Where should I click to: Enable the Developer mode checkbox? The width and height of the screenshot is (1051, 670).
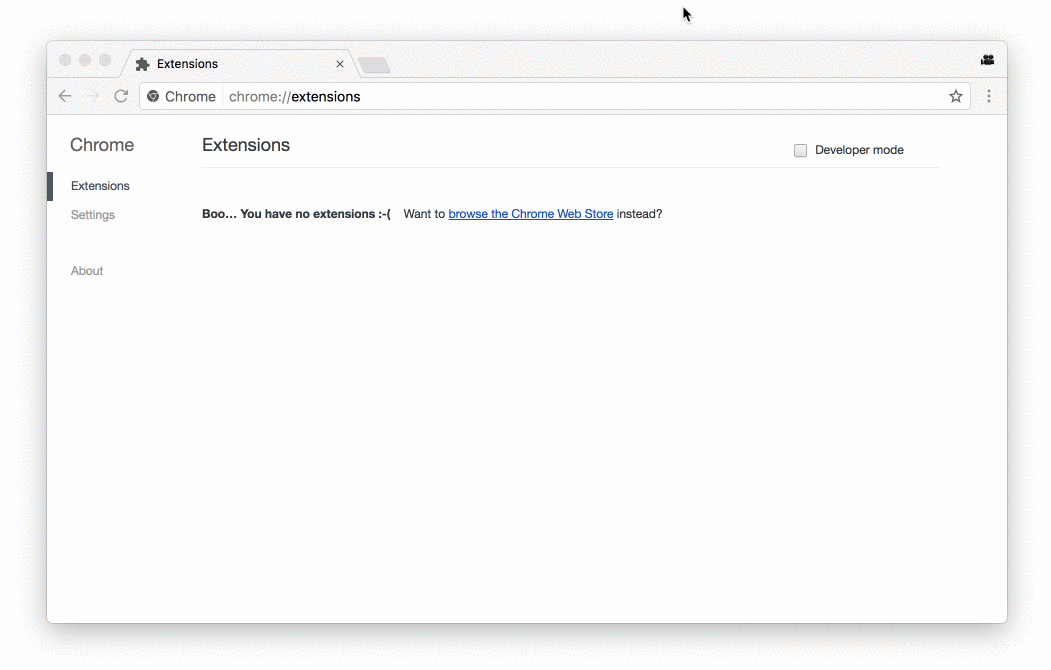(800, 150)
